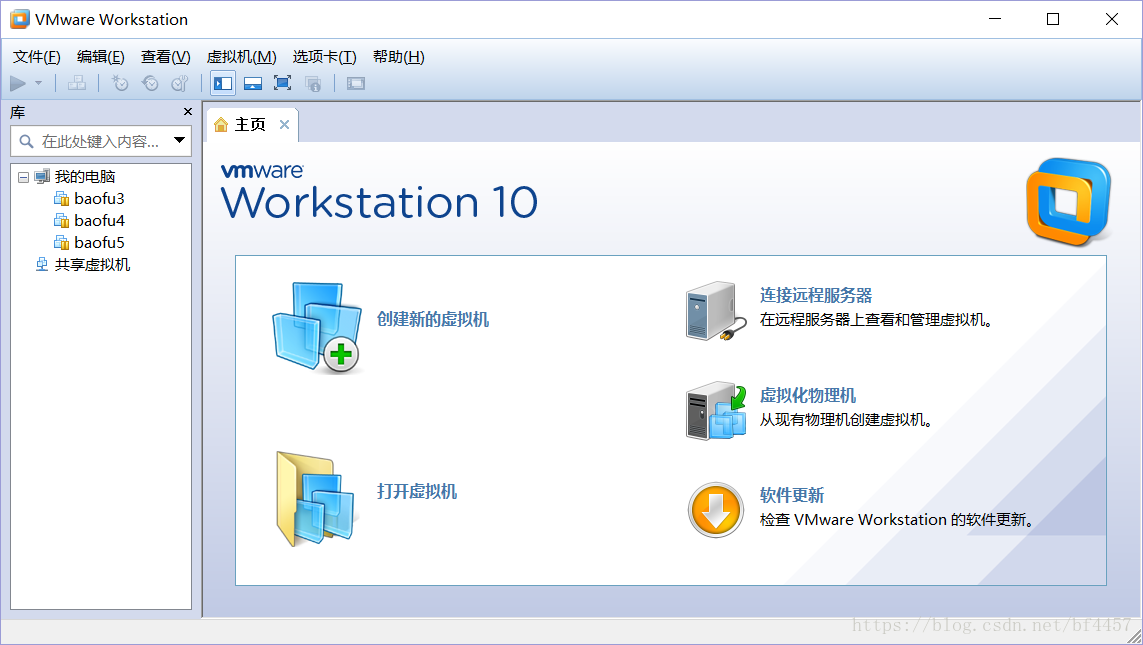Select the baofu4 virtual machine
Screen dimensions: 1143x645
tap(99, 220)
